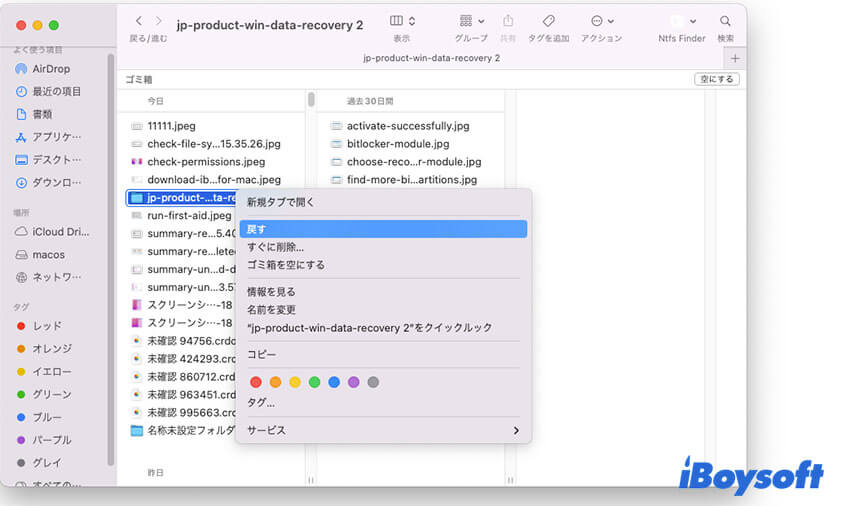The width and height of the screenshot is (850, 506).
Task: Filter by the グレイ sidebar tag
Action: click(39, 463)
